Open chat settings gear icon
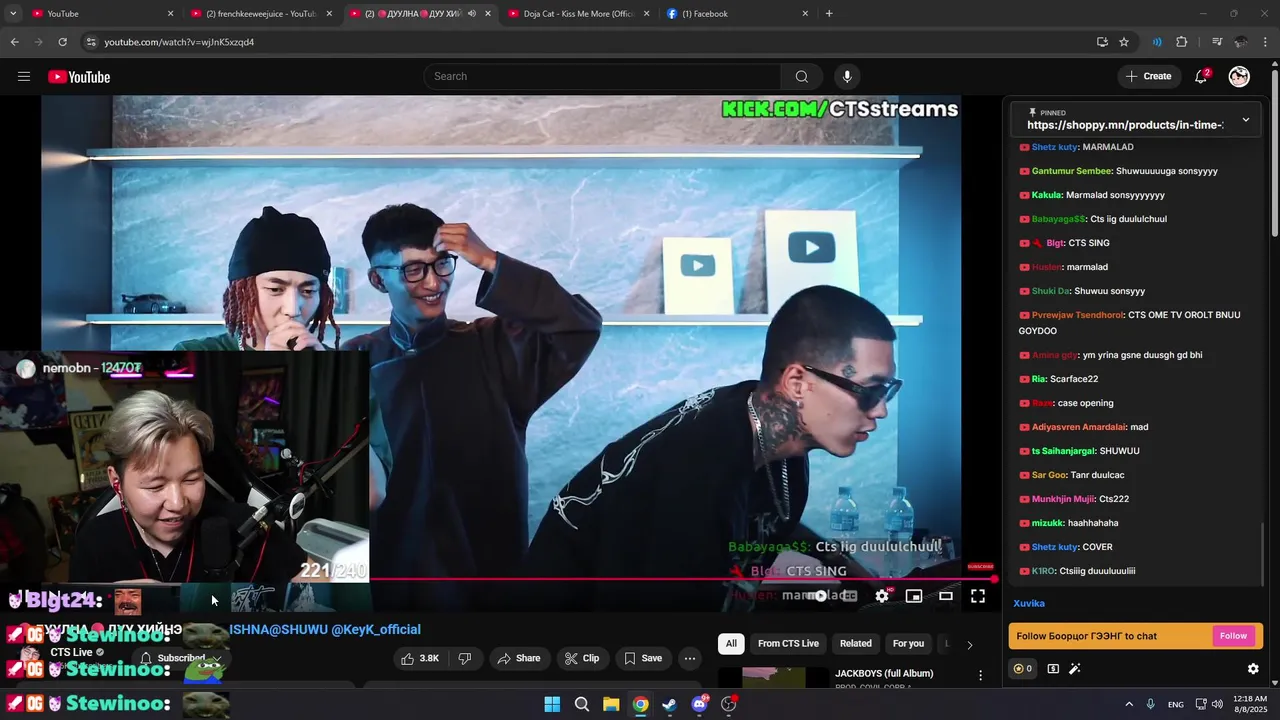Image resolution: width=1280 pixels, height=720 pixels. click(1253, 669)
